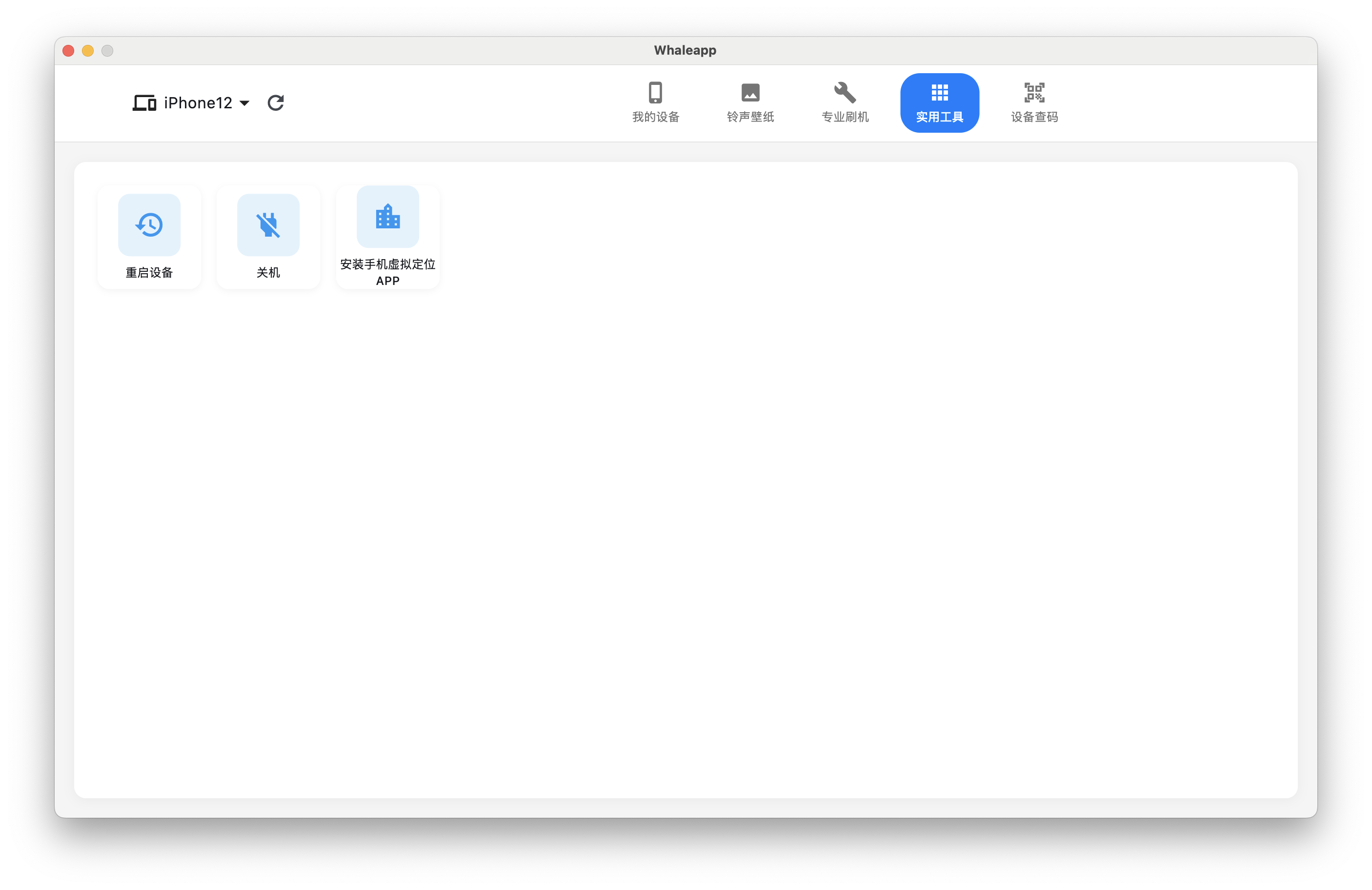Viewport: 1372px width, 890px height.
Task: Select the 我的设备 phone icon
Action: click(656, 92)
